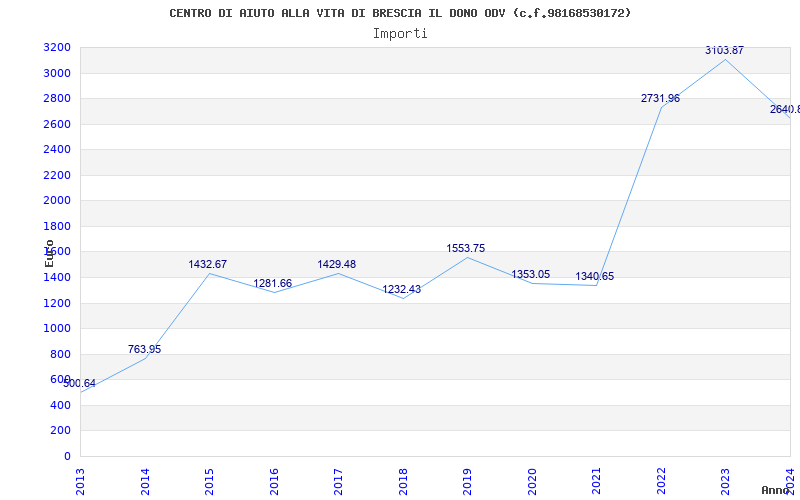Select the 1340.65 data label
The width and height of the screenshot is (800, 500).
tap(595, 277)
